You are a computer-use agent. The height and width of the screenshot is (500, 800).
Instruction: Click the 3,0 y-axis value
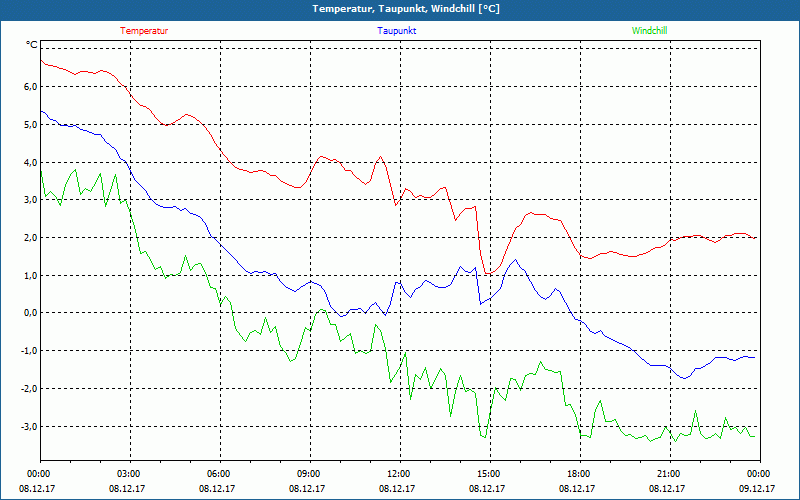point(30,199)
